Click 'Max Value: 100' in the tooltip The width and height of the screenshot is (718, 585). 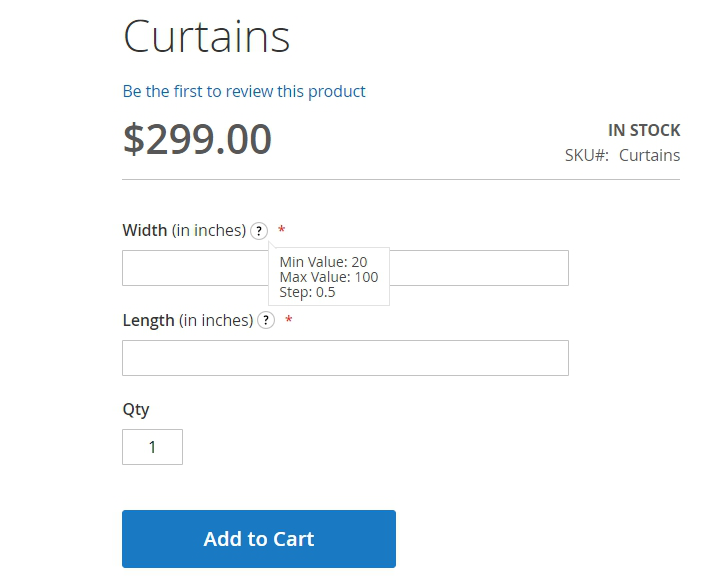click(328, 277)
